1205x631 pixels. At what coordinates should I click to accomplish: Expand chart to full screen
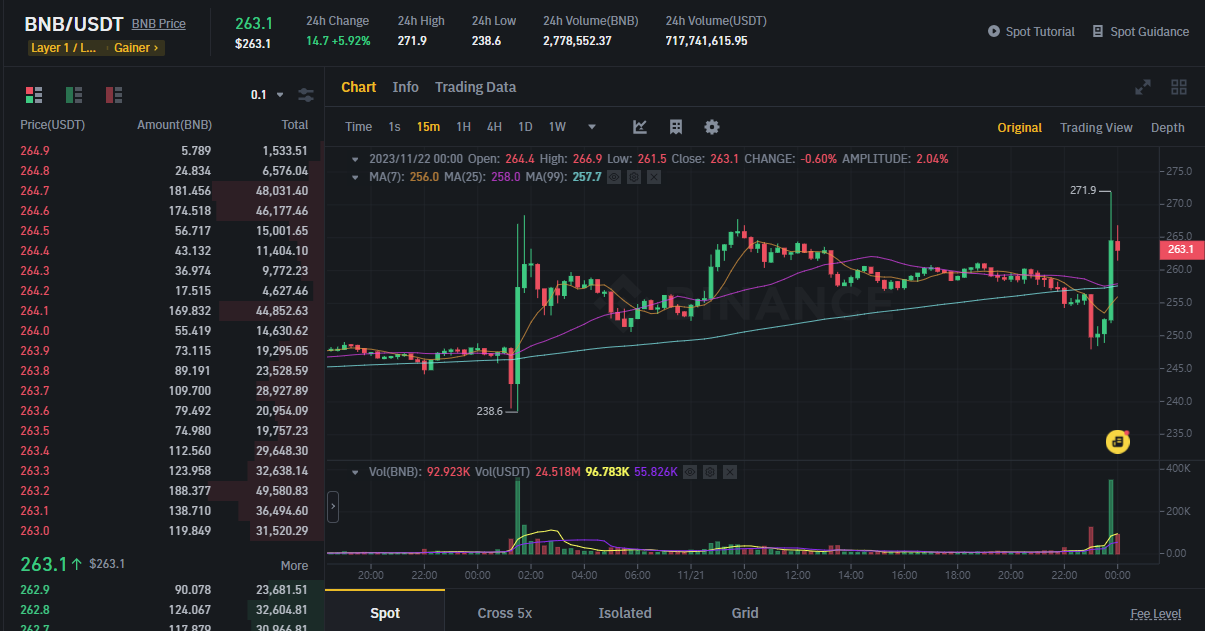(1143, 87)
